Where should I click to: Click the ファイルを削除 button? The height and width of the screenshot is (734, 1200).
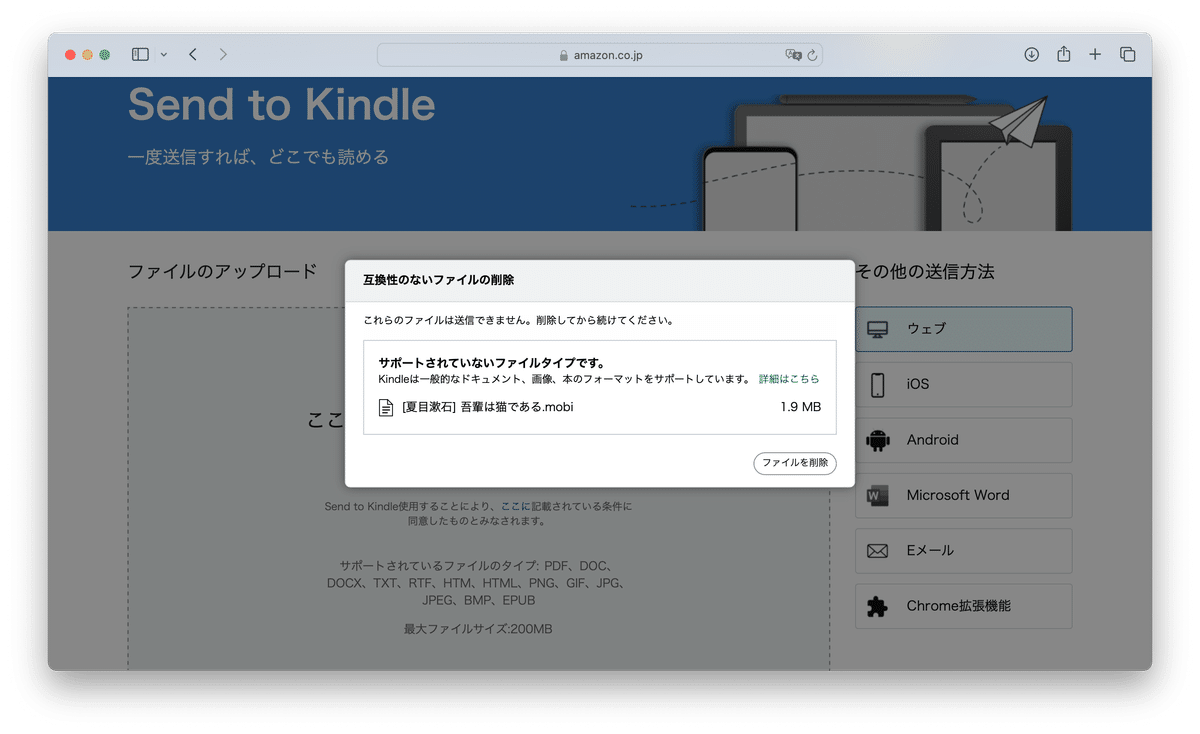[x=795, y=463]
